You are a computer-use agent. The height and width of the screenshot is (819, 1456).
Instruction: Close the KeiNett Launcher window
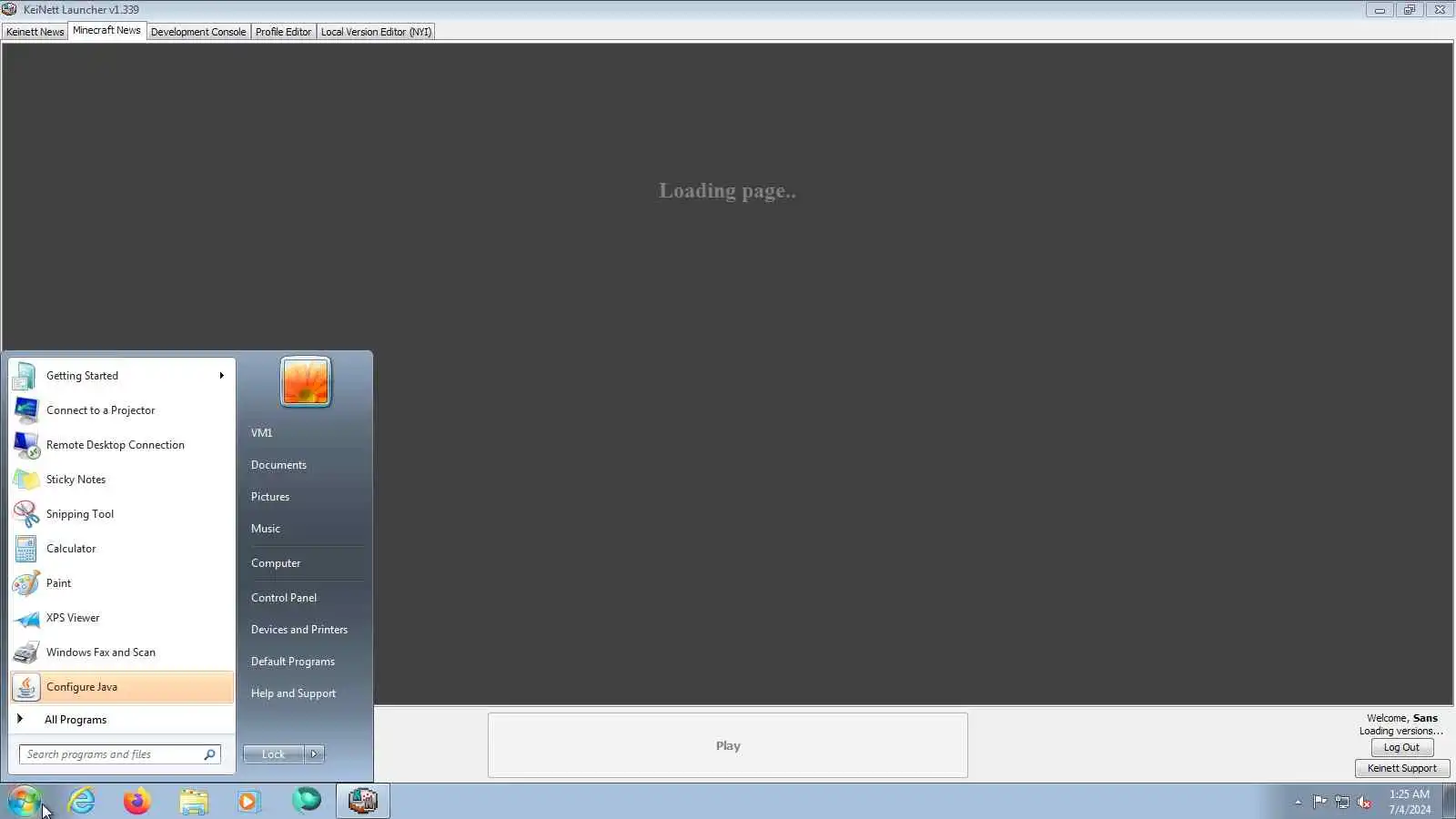[x=1440, y=10]
